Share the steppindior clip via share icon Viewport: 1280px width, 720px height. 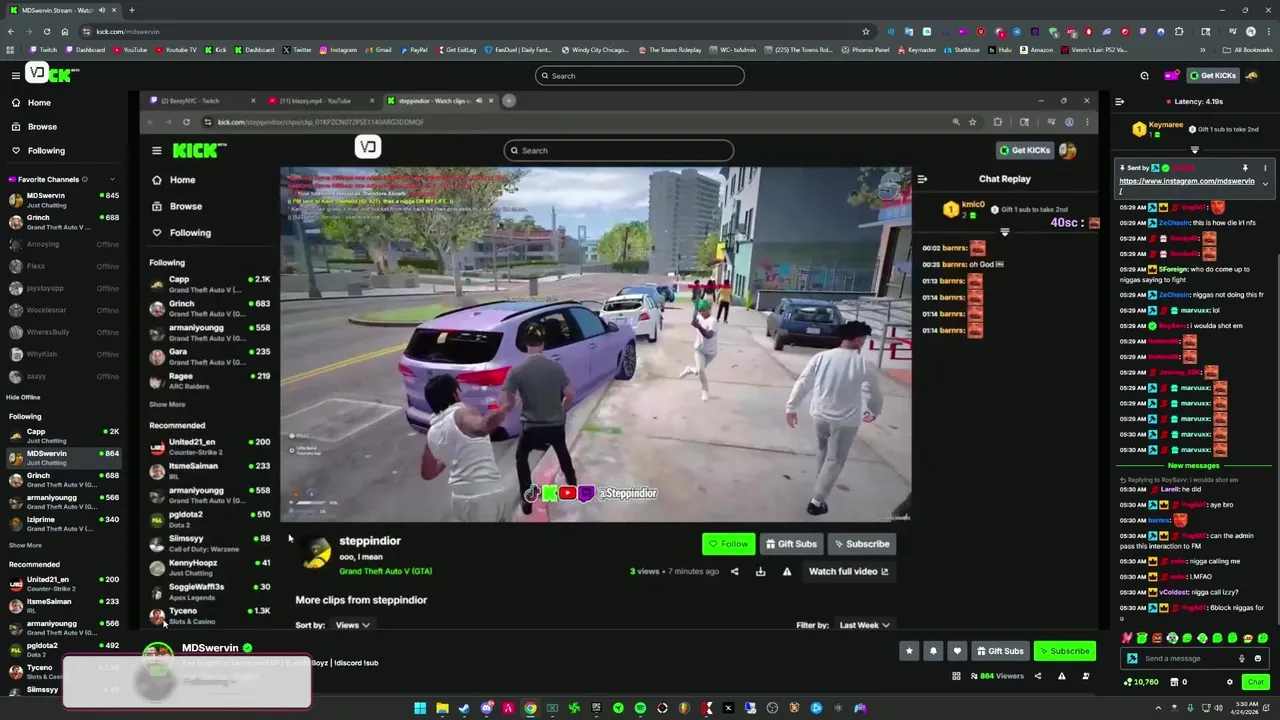coord(735,572)
